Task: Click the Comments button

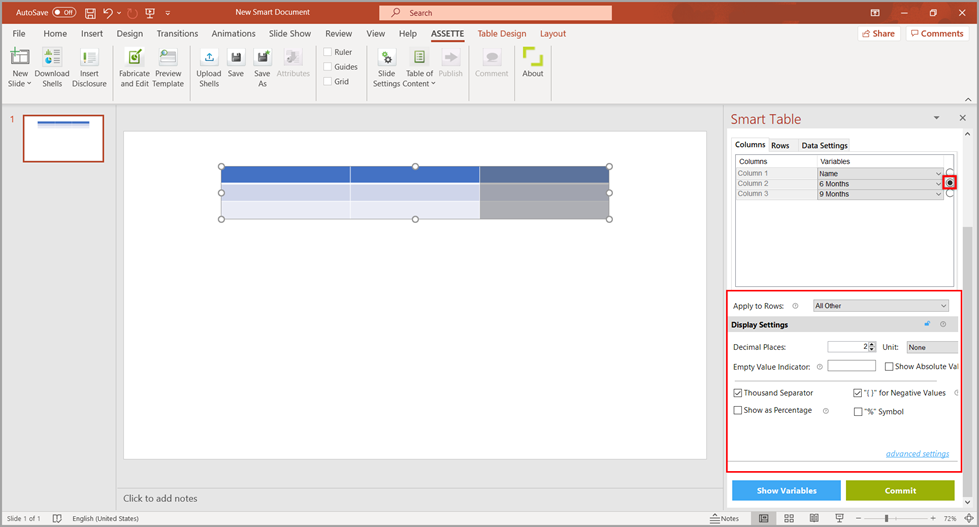Action: (937, 34)
